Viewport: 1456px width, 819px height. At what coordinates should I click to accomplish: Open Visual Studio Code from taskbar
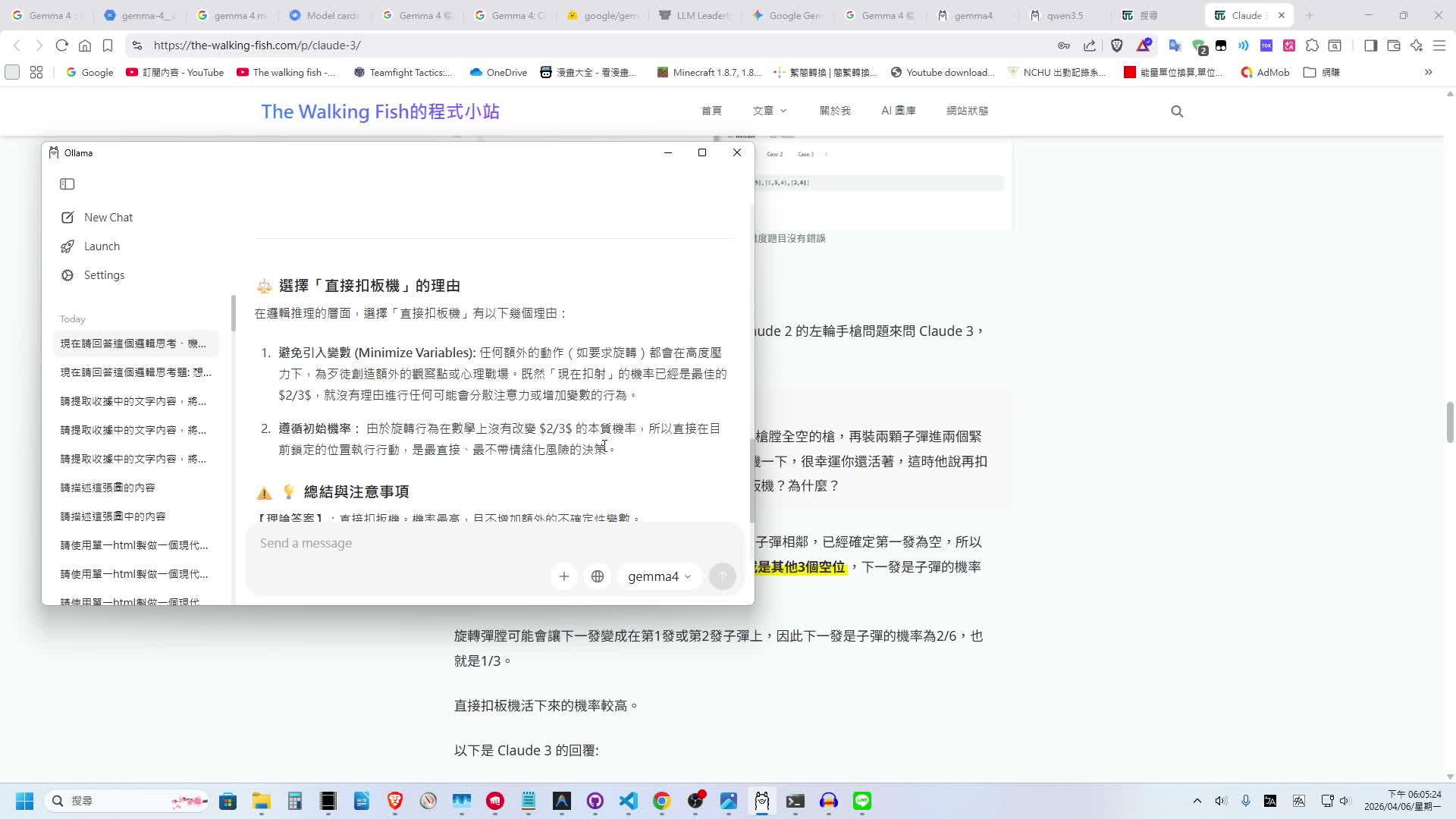coord(629,801)
